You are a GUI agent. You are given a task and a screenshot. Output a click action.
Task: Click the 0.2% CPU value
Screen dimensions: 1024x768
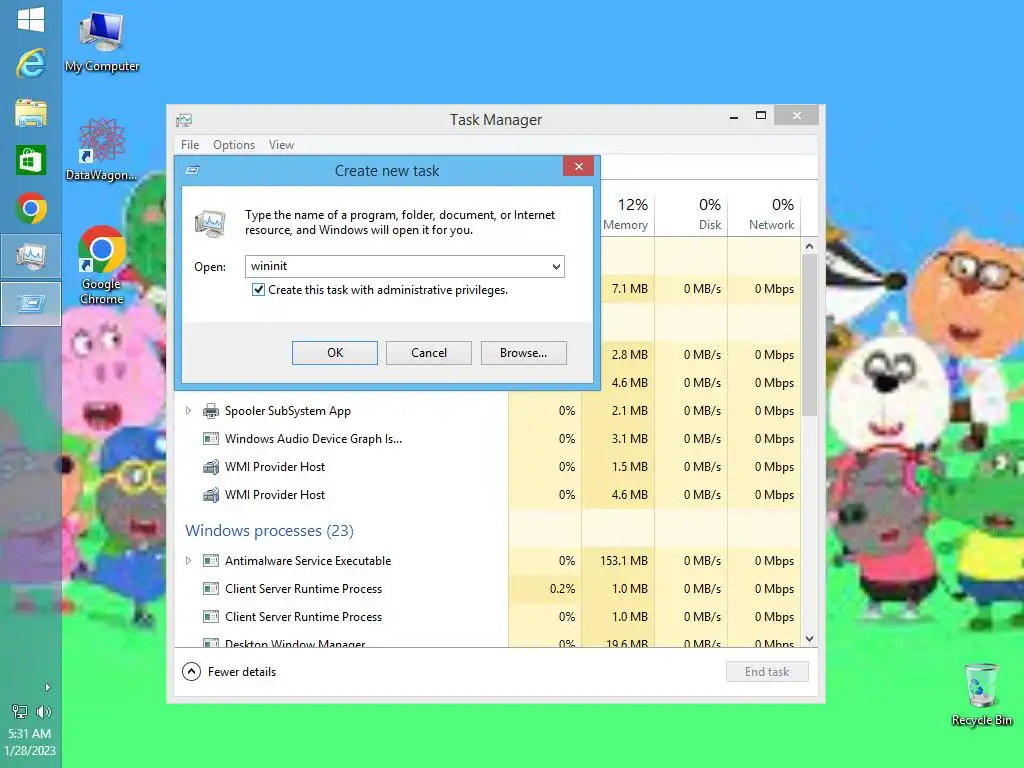click(562, 589)
